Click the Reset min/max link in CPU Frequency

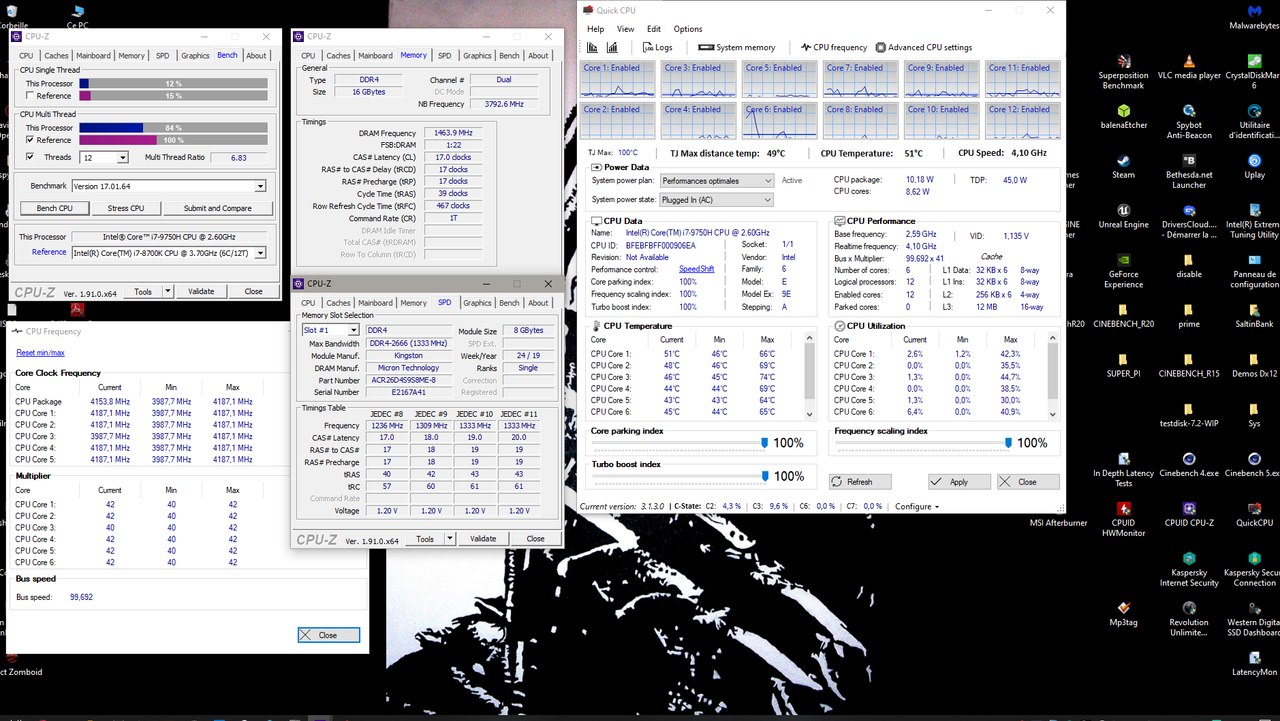click(40, 353)
